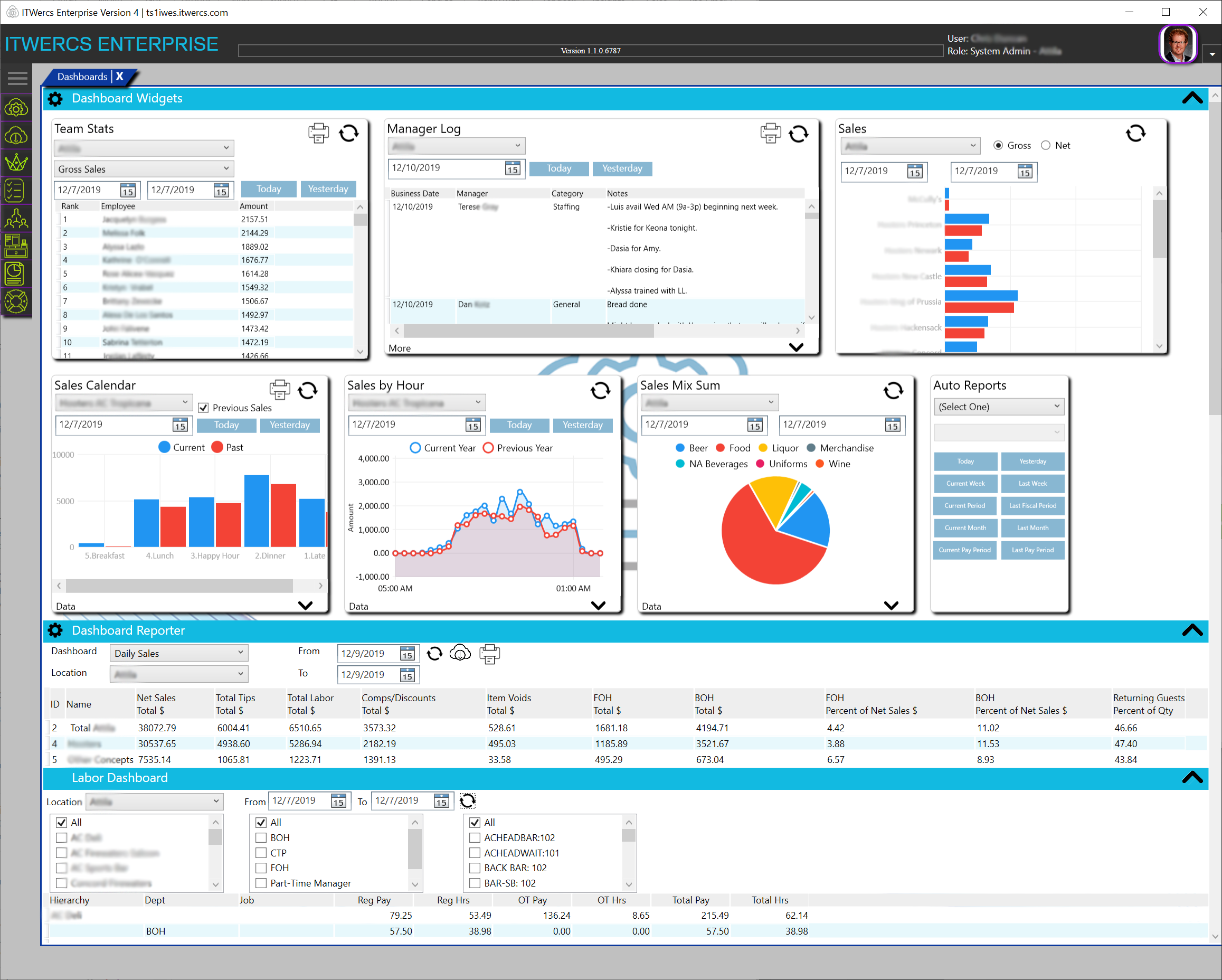Select the Net sales radio button
The image size is (1222, 980).
point(1046,146)
